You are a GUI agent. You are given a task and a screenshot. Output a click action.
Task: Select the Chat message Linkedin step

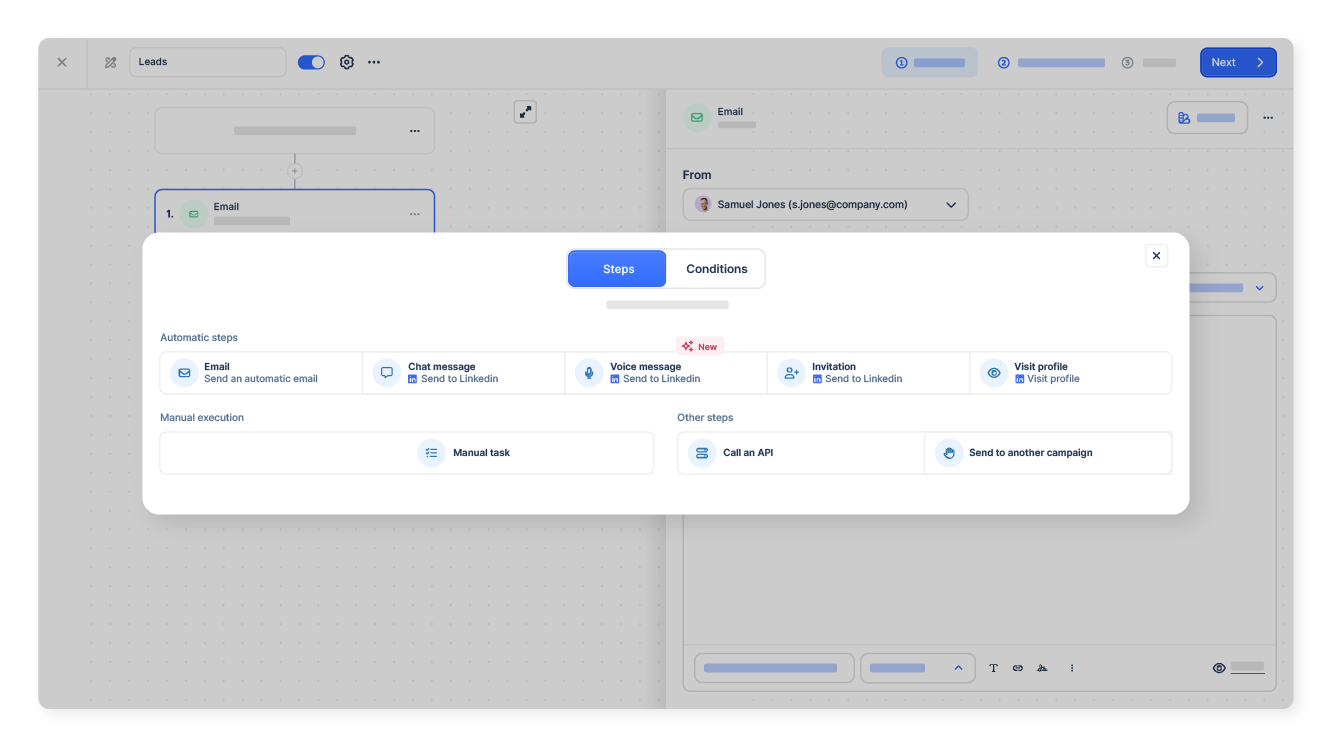pyautogui.click(x=463, y=372)
